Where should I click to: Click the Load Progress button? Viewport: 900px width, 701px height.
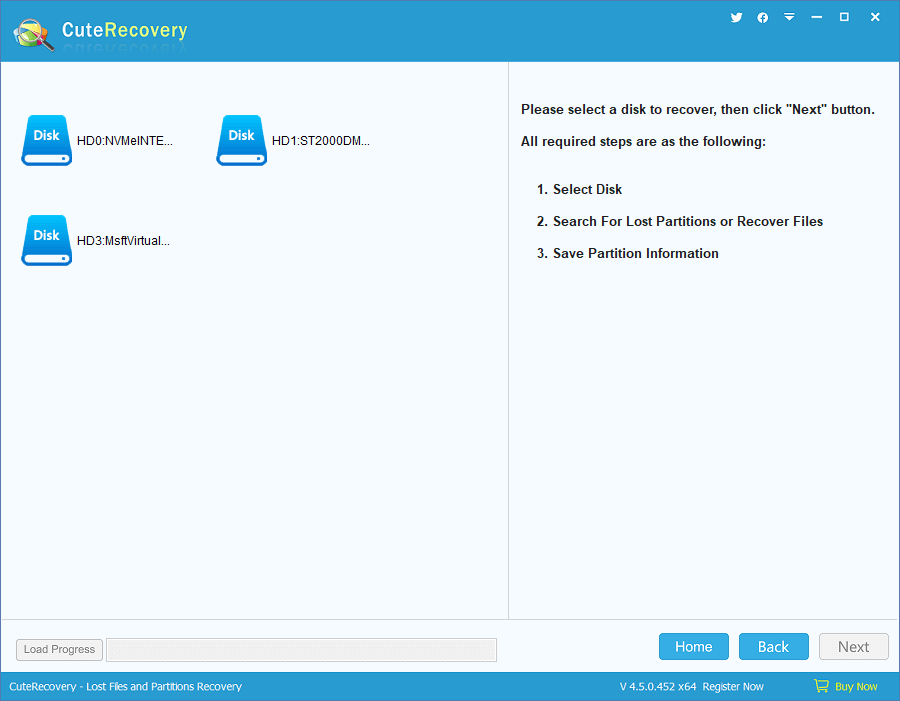(59, 649)
